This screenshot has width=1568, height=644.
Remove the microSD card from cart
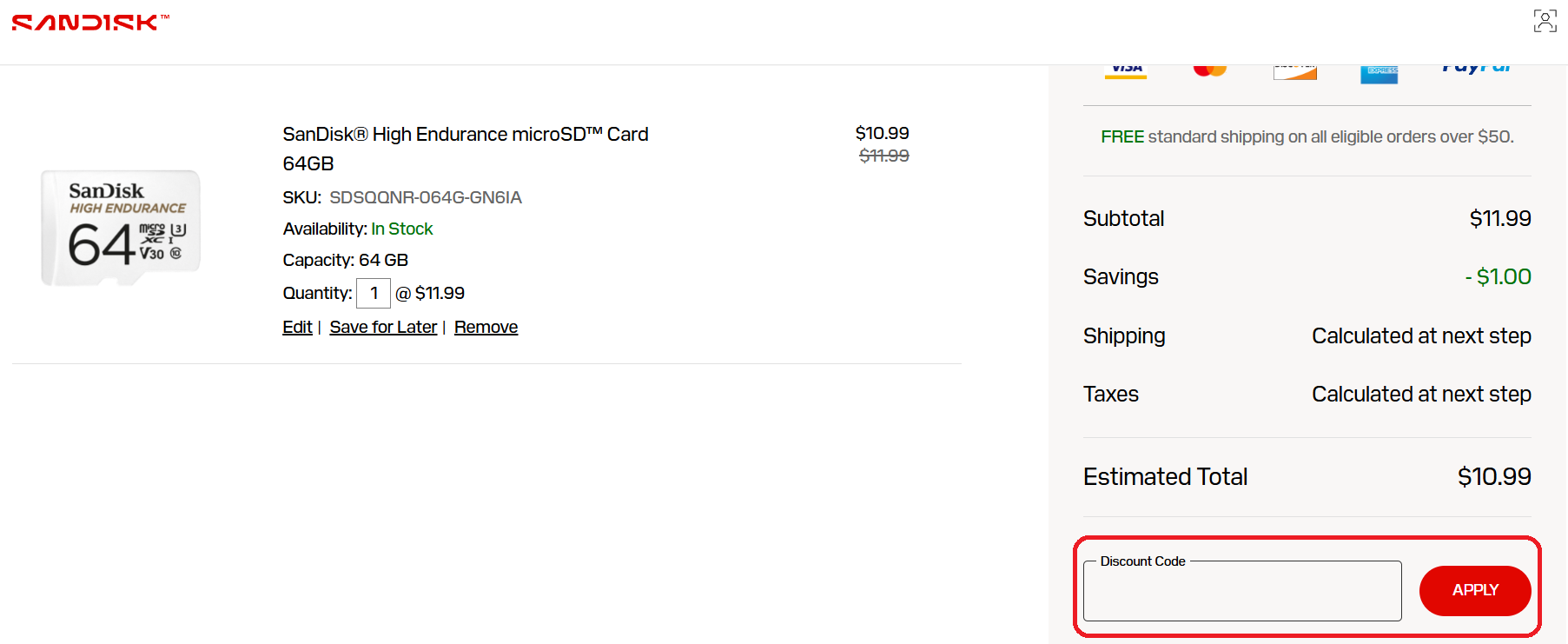click(486, 326)
